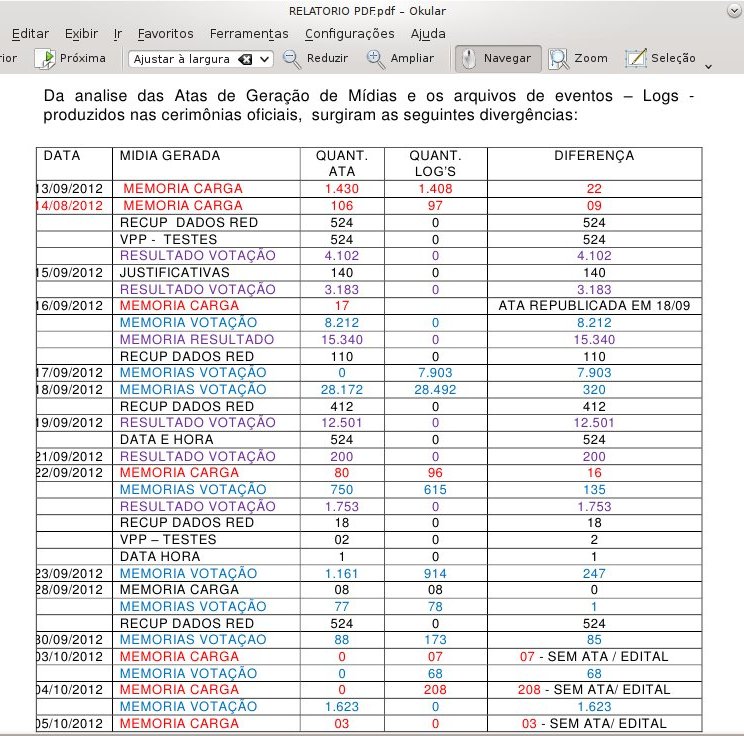Click the Reduzir zoom-out magnifier icon
Image resolution: width=744 pixels, height=736 pixels.
tap(292, 59)
